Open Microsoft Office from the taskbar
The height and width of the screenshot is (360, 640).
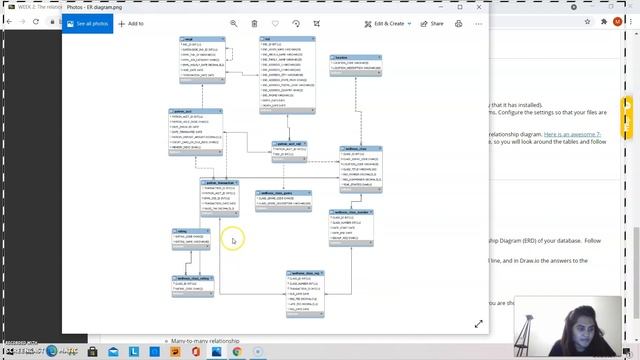coord(196,351)
